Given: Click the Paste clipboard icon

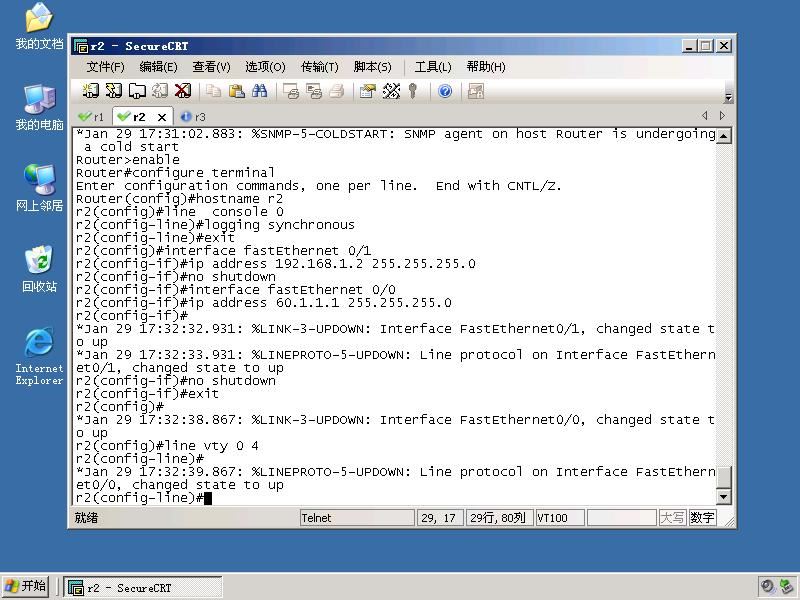Looking at the screenshot, I should [x=236, y=91].
